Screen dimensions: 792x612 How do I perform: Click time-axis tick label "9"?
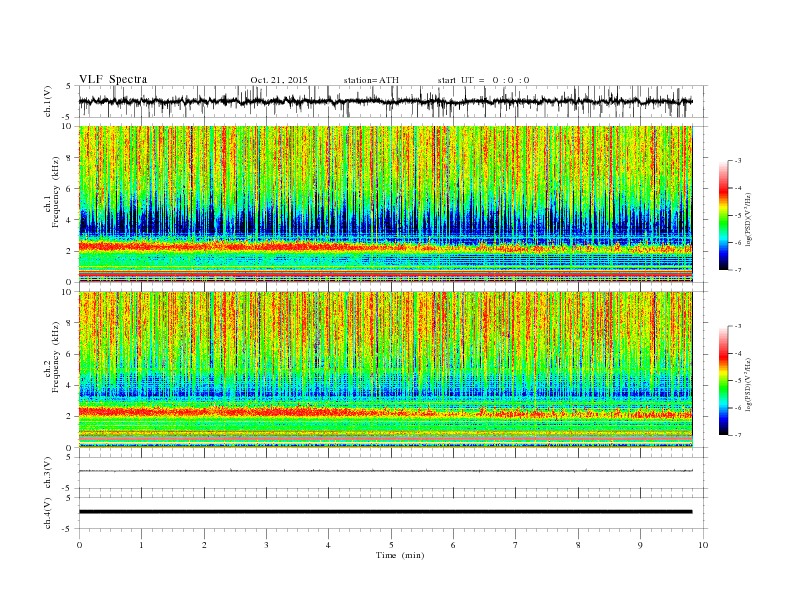pos(640,545)
